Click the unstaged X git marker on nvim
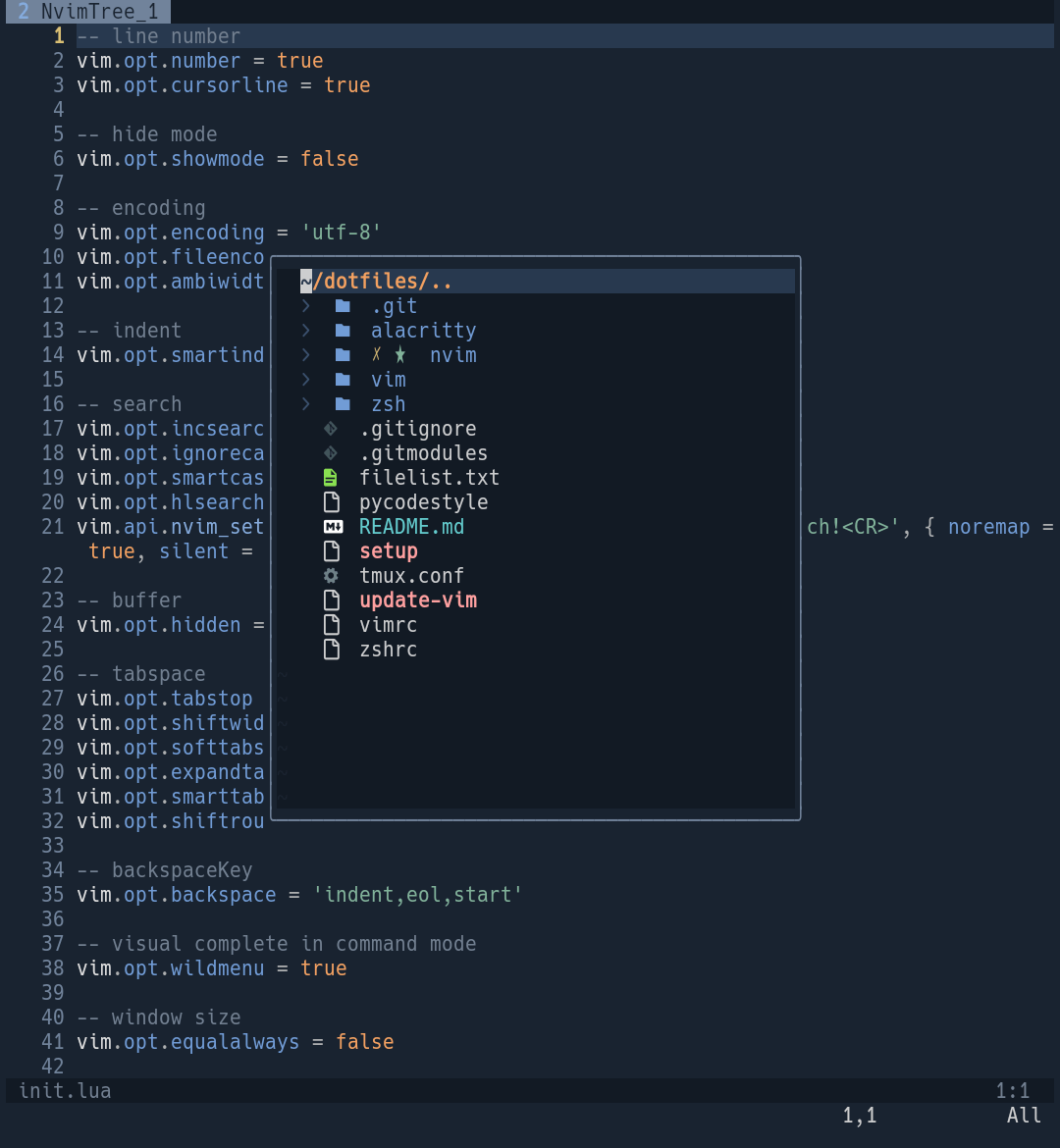Image resolution: width=1060 pixels, height=1148 pixels. tap(377, 355)
